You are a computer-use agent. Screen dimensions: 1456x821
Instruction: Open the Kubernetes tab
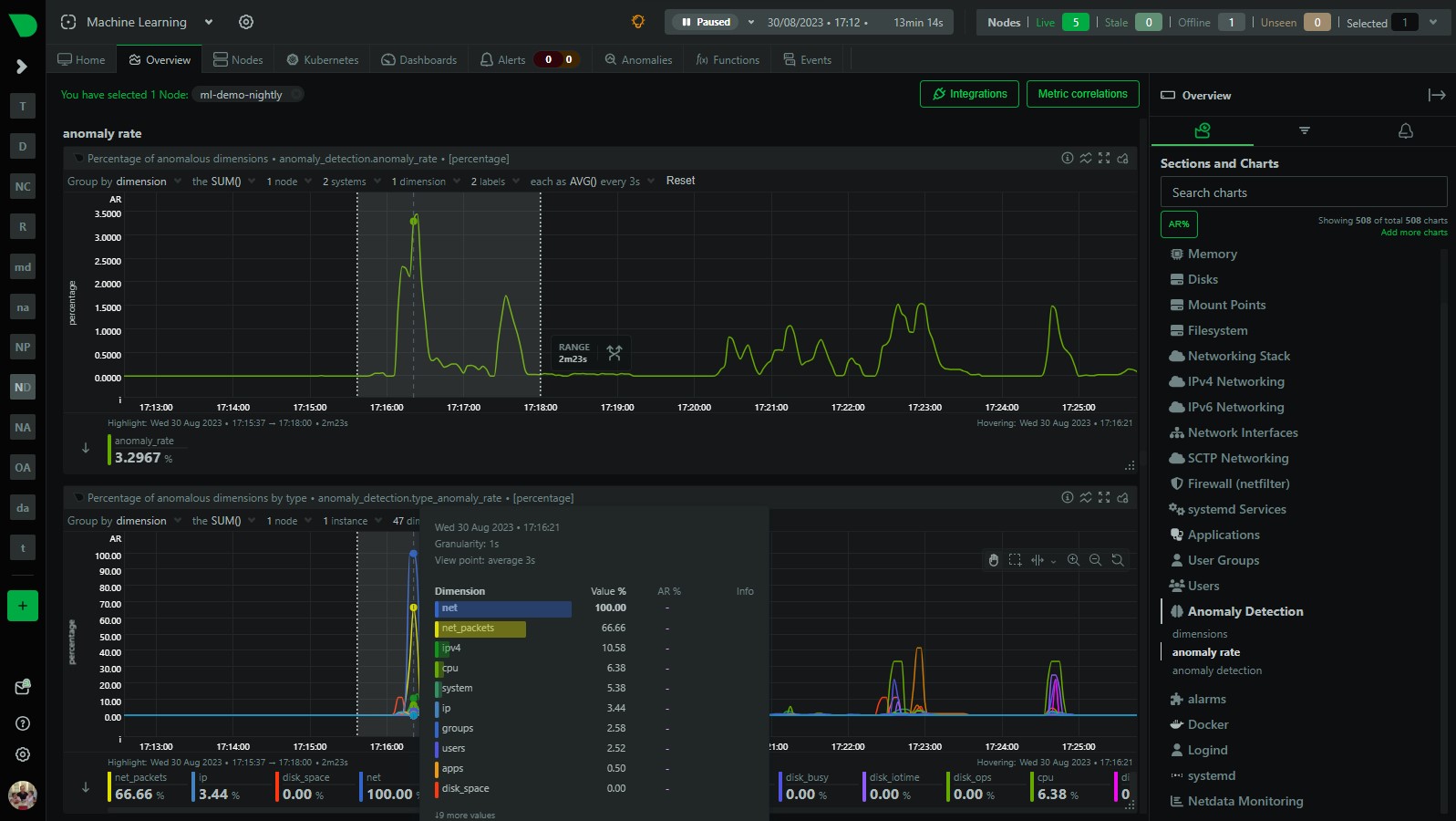pos(322,60)
